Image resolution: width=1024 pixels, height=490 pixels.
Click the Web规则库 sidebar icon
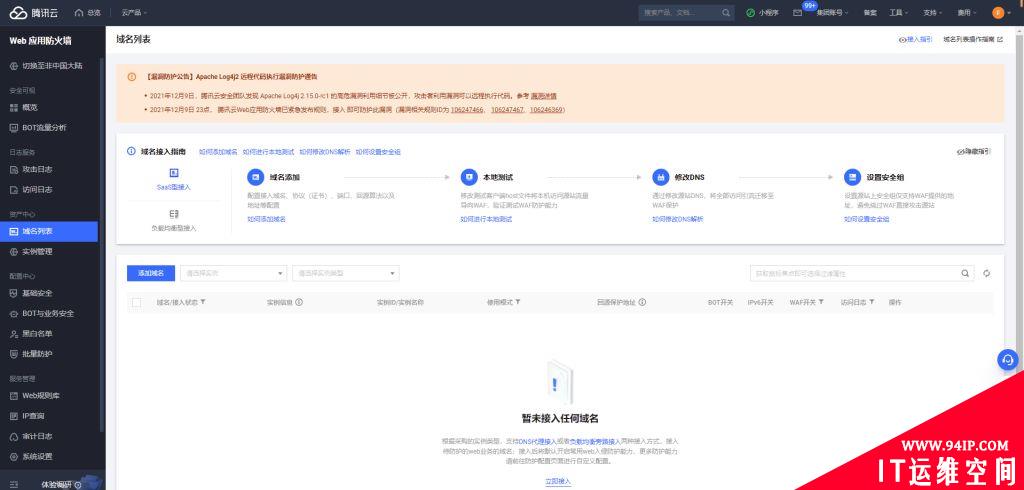click(14, 396)
